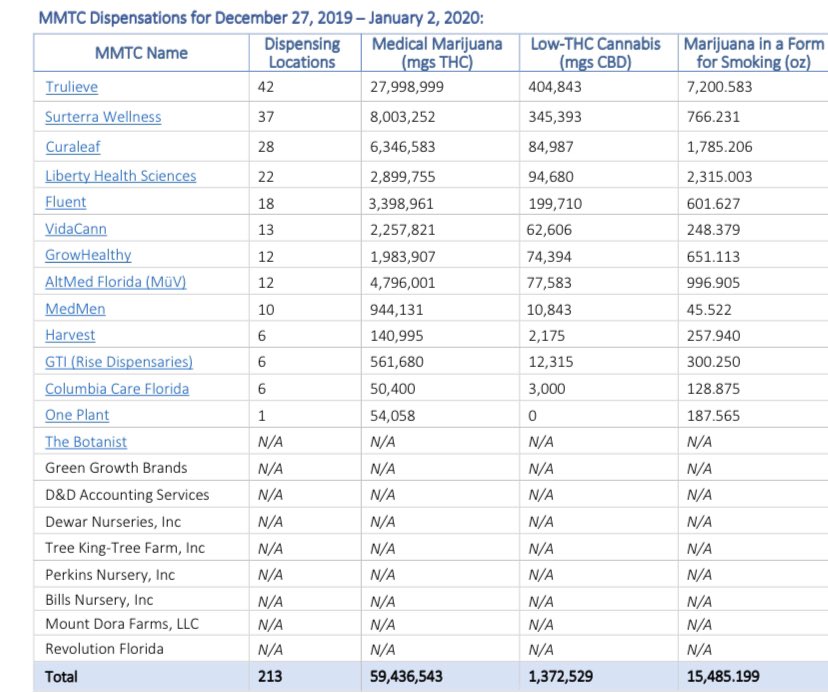Image resolution: width=828 pixels, height=693 pixels.
Task: Open AltMed Florida (MüV) link
Action: 115,282
